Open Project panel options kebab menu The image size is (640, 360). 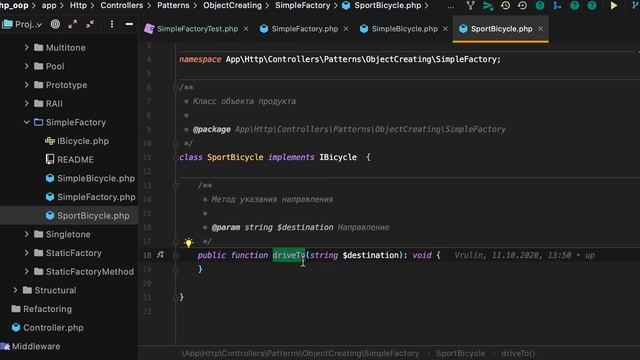(x=111, y=24)
